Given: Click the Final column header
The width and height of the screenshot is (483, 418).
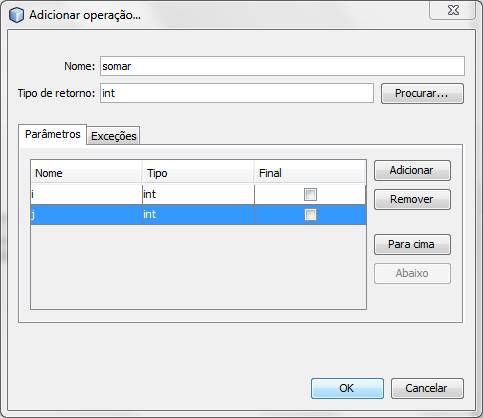Looking at the screenshot, I should (310, 173).
